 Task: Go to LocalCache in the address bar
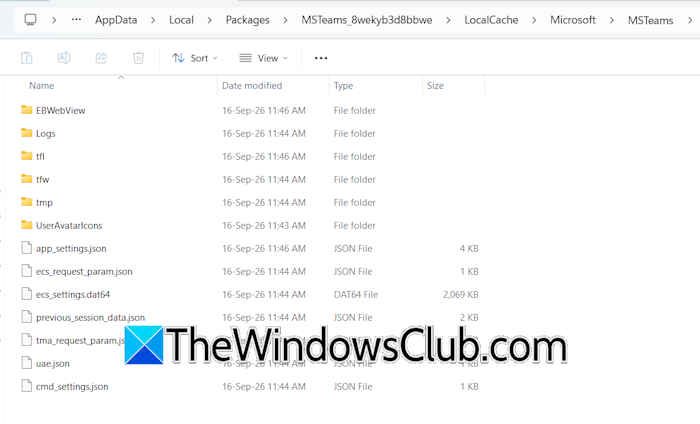[x=491, y=20]
